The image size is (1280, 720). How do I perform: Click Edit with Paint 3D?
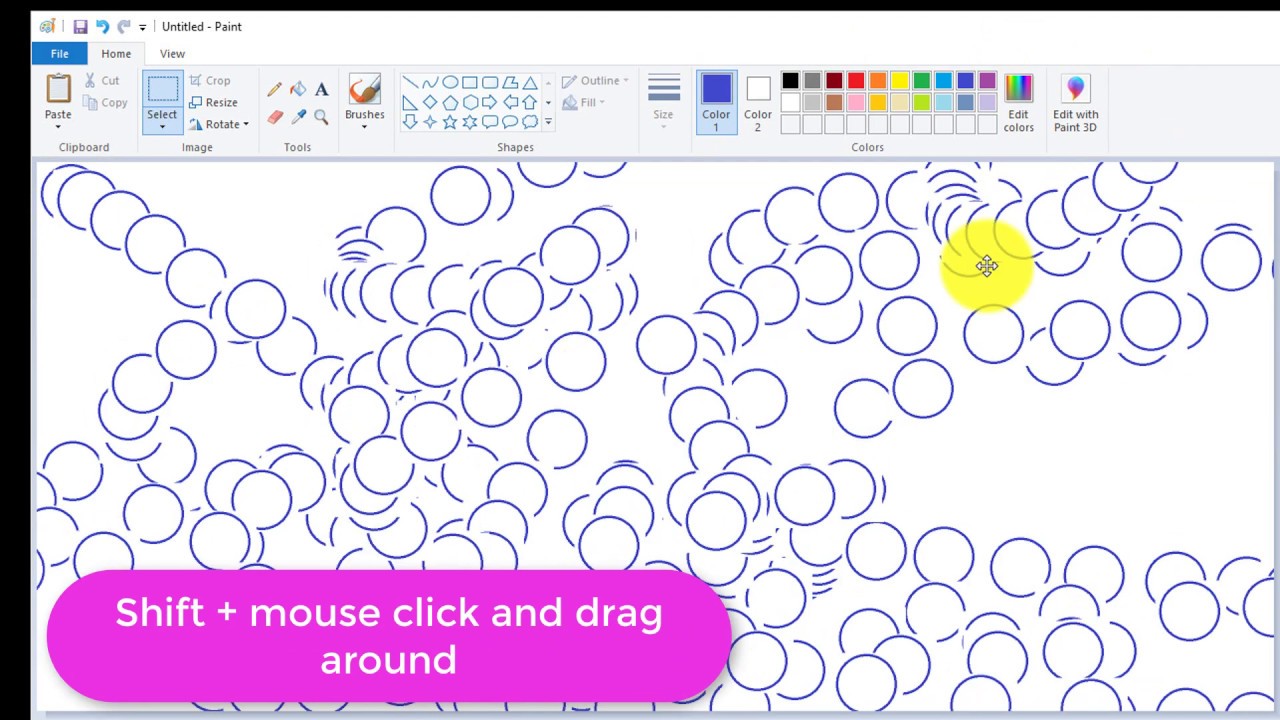[1075, 102]
